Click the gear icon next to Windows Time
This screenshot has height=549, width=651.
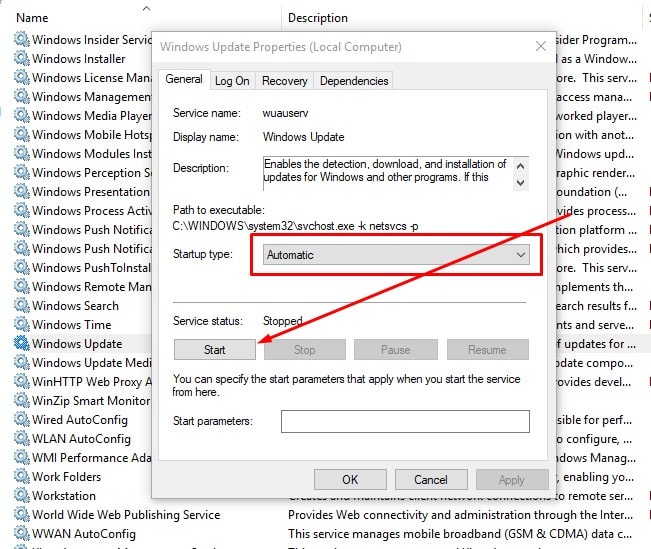tap(21, 325)
